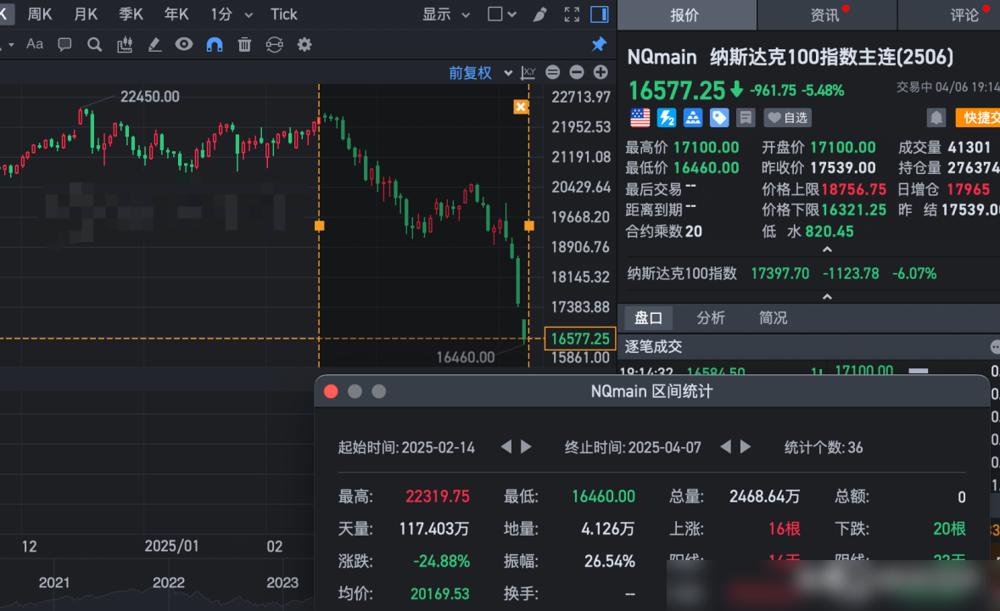This screenshot has width=1000, height=611.
Task: Click the paintbrush theme icon
Action: pos(540,14)
